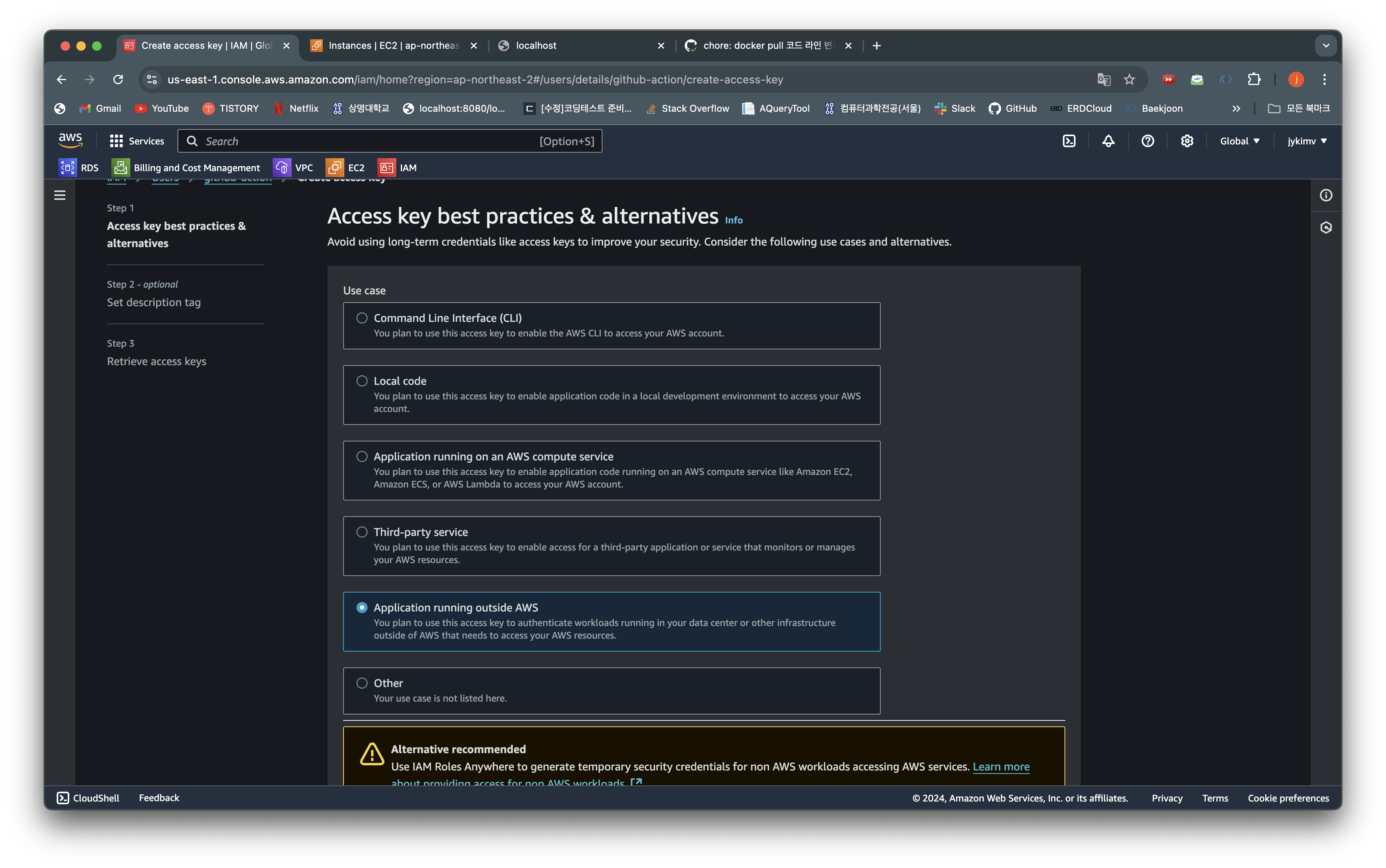The width and height of the screenshot is (1386, 868).
Task: Open the jykimv account dropdown
Action: 1307,141
